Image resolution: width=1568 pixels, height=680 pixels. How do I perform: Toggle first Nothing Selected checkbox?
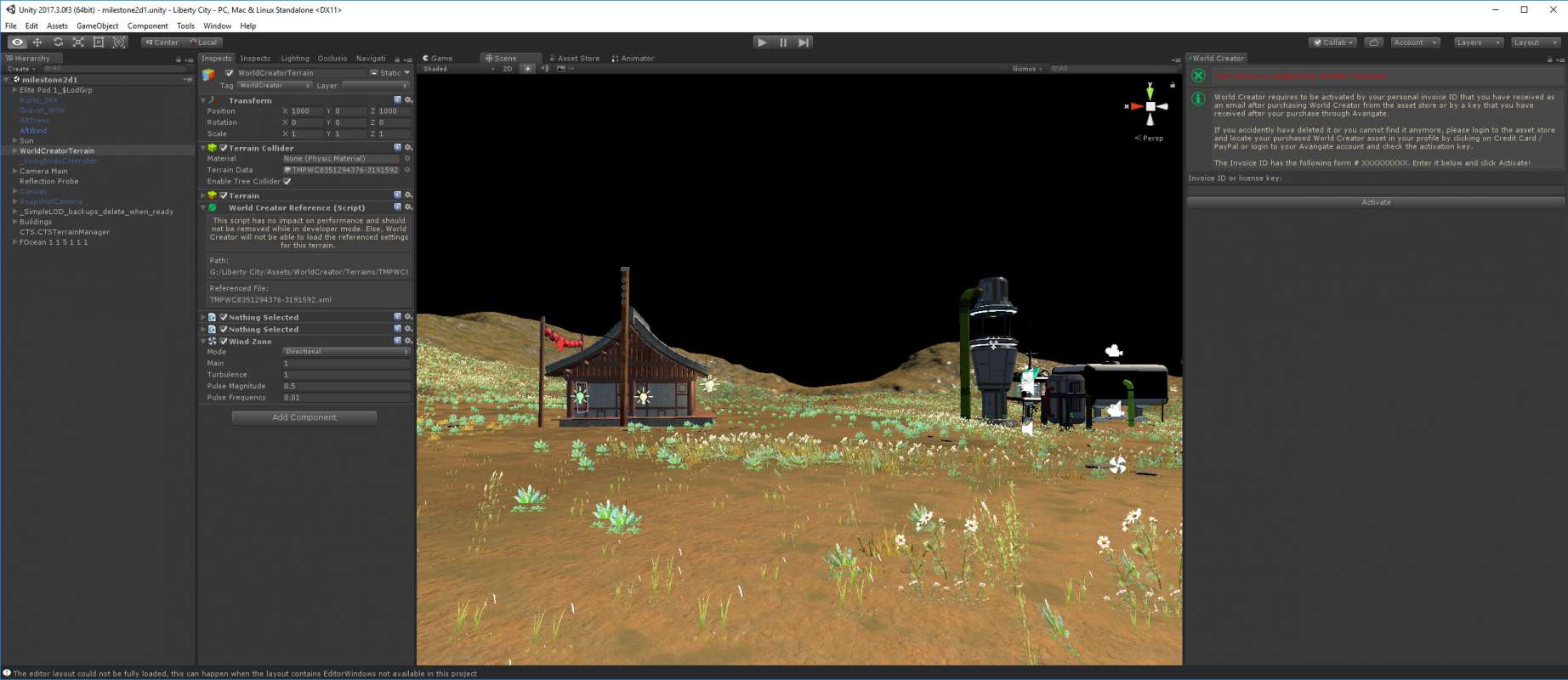(x=224, y=317)
